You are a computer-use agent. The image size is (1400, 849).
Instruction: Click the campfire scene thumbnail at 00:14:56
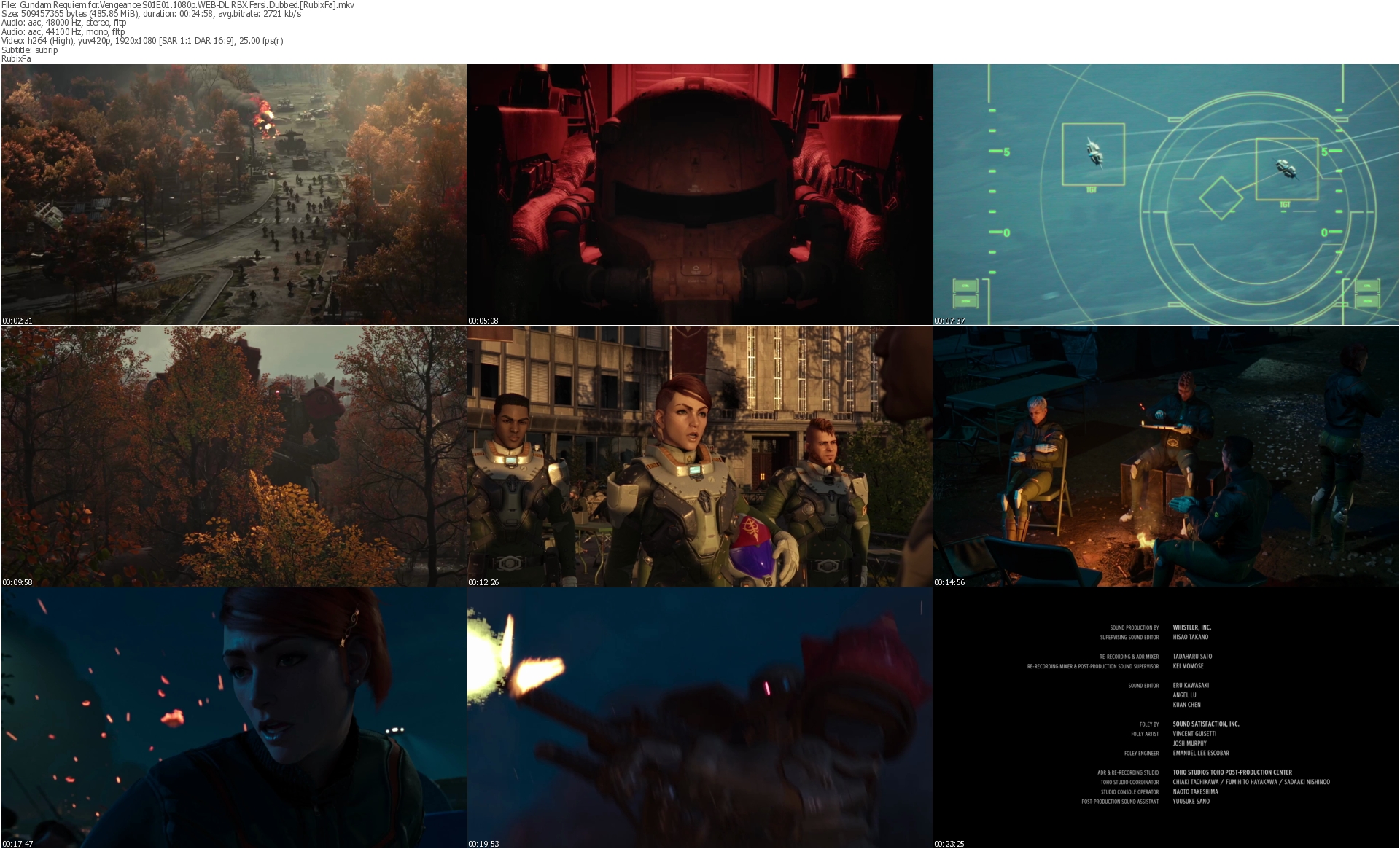pos(1165,455)
